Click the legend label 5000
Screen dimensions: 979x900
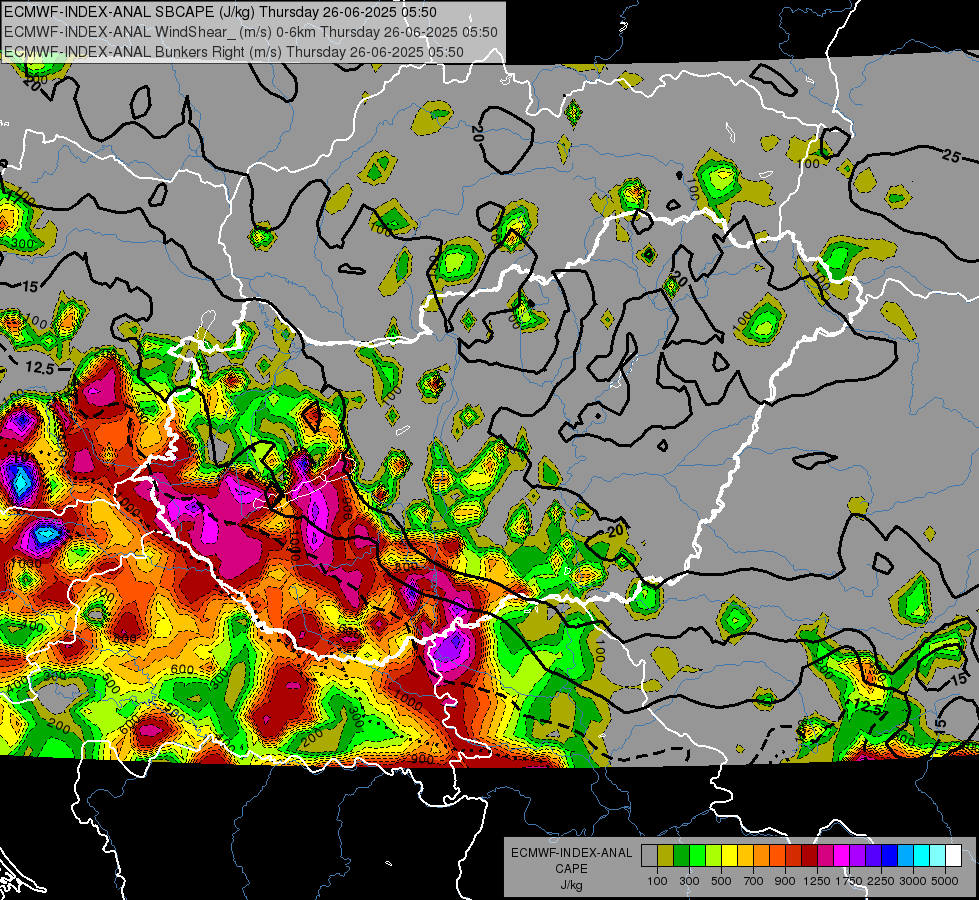click(945, 881)
